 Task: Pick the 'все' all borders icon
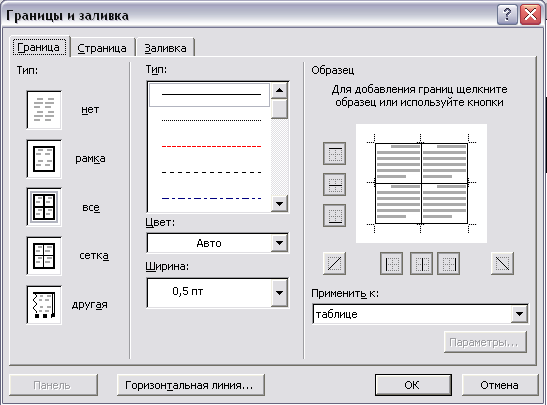point(44,208)
